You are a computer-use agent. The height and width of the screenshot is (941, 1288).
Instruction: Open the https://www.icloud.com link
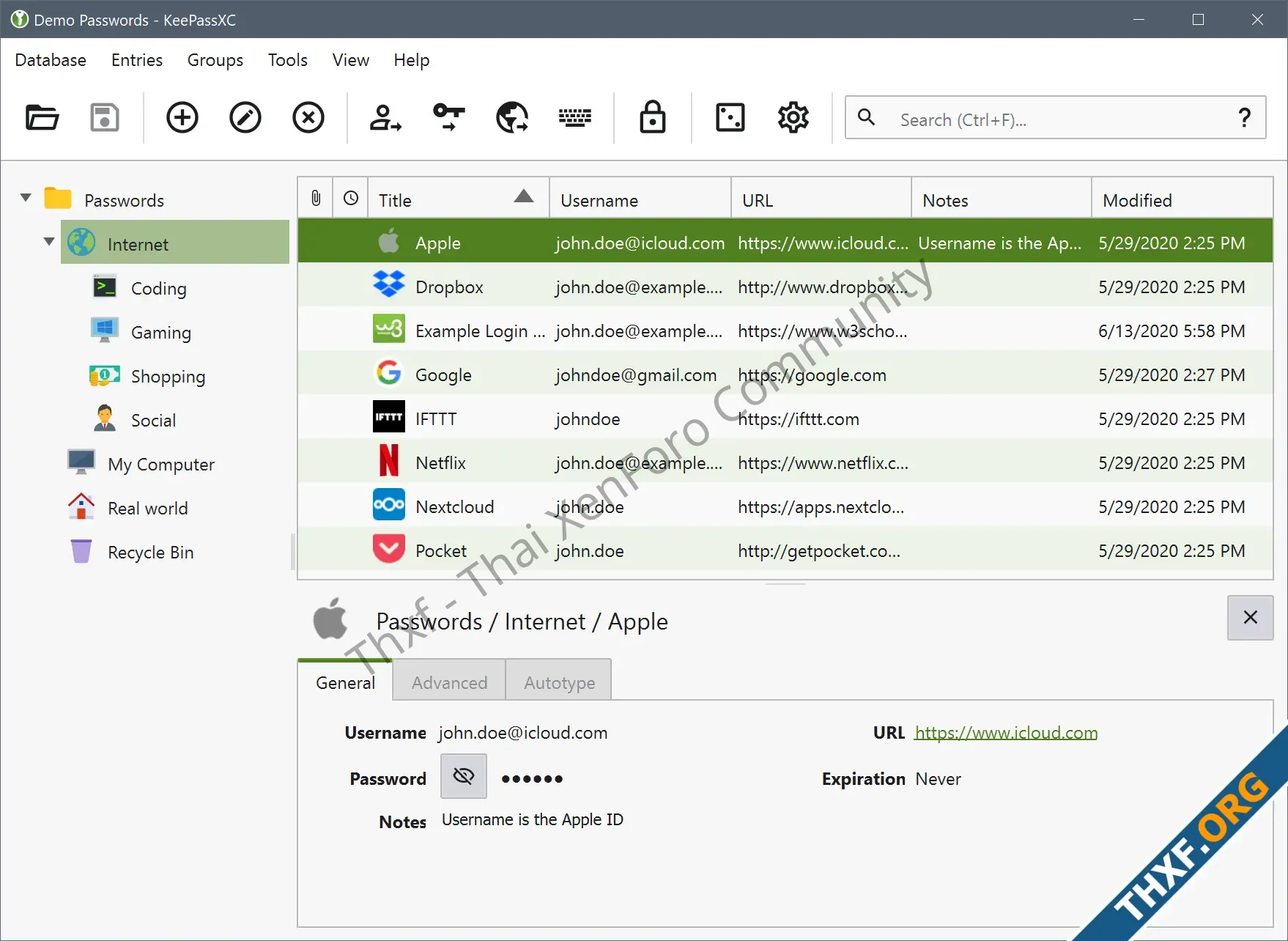coord(1006,733)
